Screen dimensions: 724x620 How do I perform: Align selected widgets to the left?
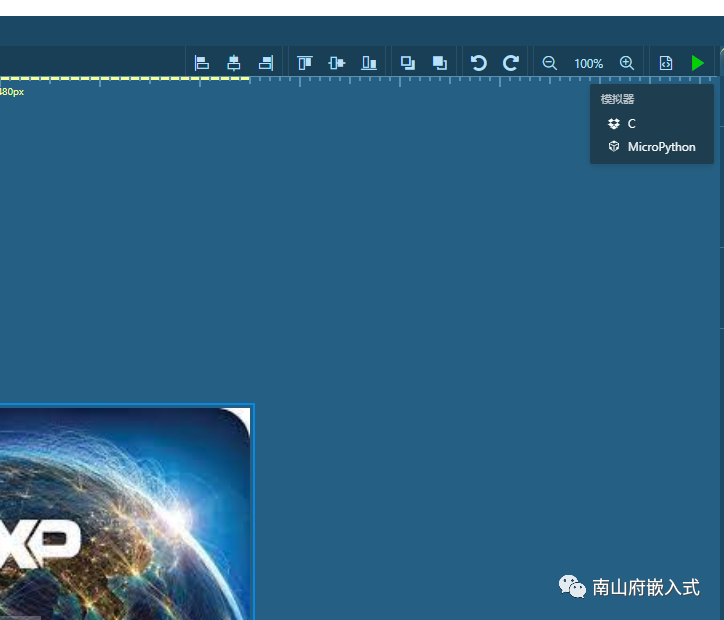point(202,63)
